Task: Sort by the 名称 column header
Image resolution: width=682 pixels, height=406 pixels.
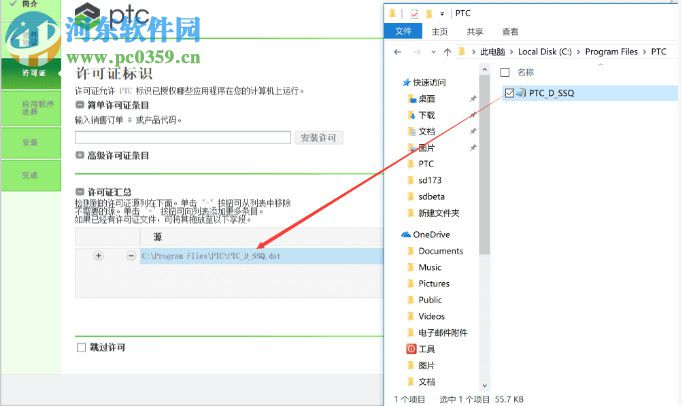Action: coord(525,72)
